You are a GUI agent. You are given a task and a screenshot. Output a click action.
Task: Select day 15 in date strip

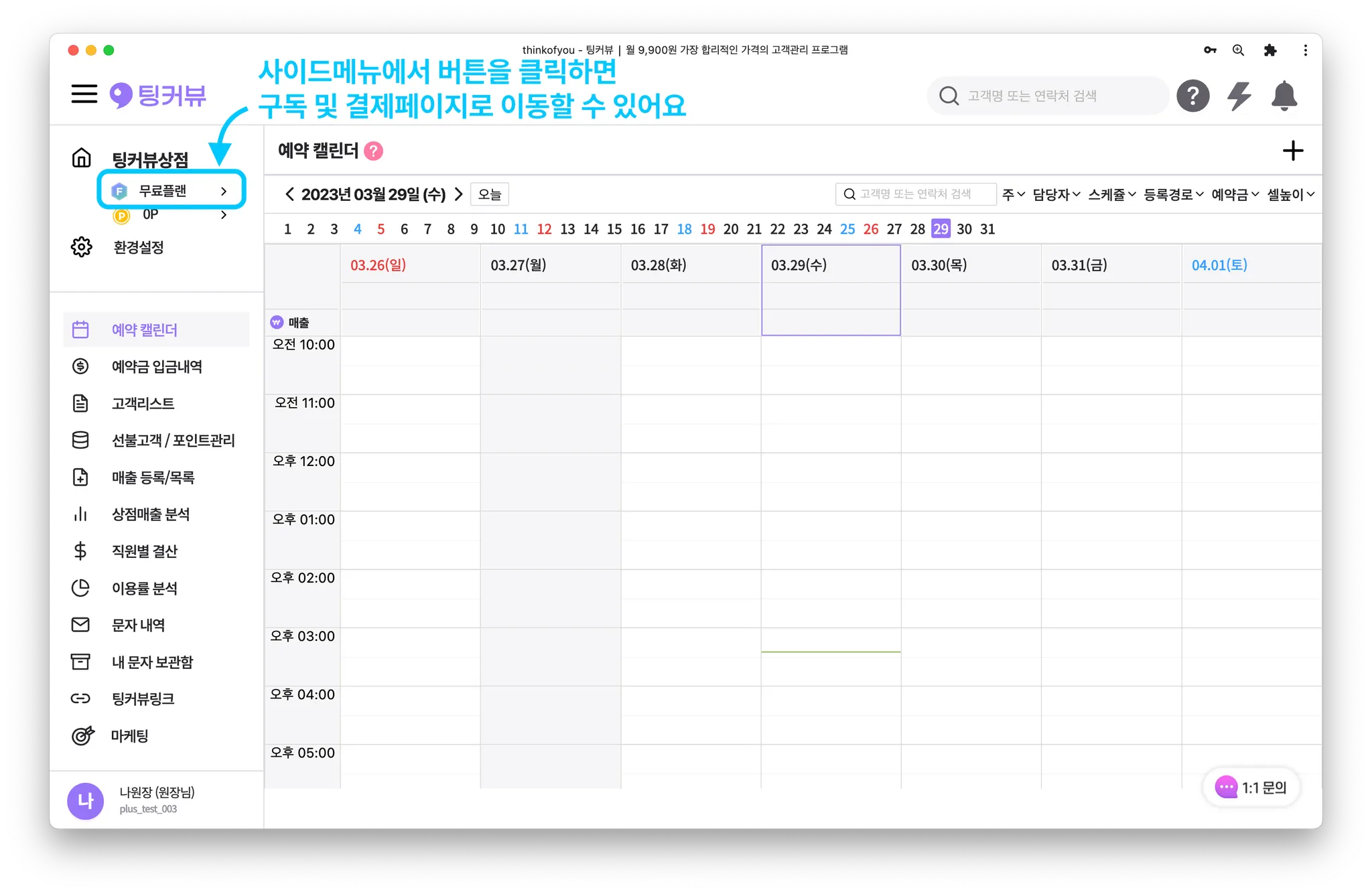pyautogui.click(x=614, y=229)
